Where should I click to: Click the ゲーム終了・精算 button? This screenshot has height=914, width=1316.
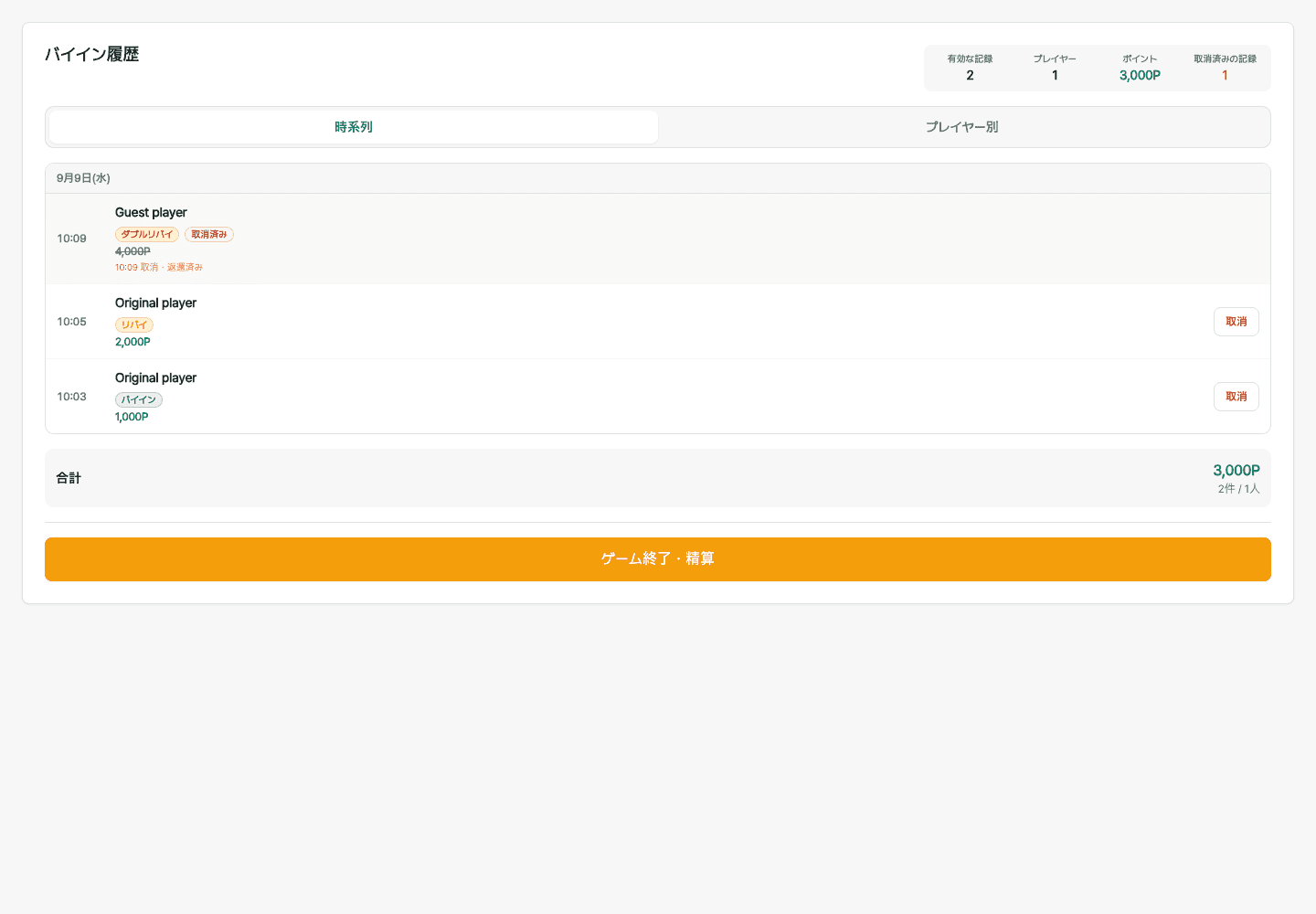658,559
